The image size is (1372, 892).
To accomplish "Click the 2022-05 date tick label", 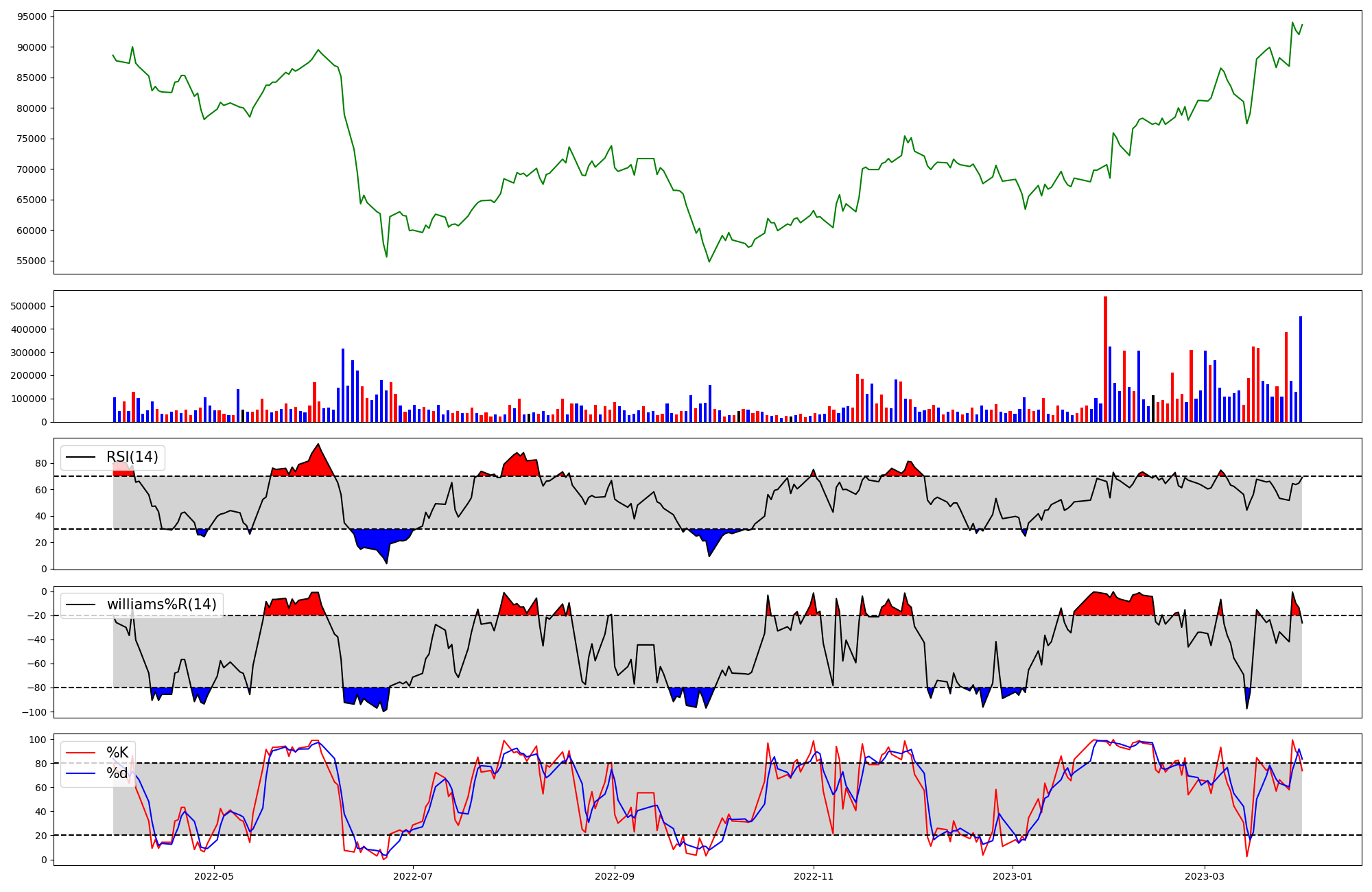I will point(214,876).
